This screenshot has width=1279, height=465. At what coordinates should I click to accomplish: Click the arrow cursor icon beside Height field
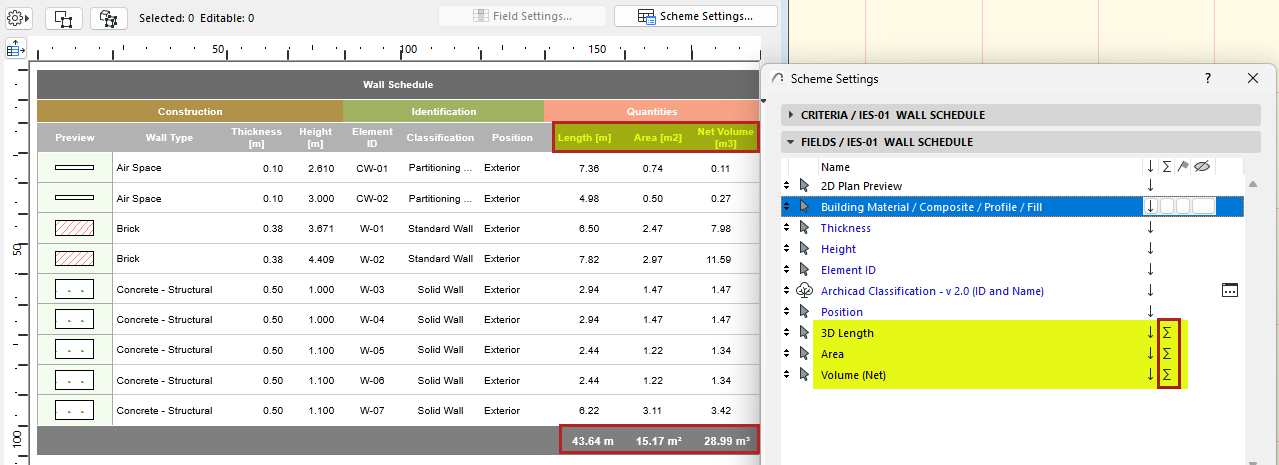pyautogui.click(x=804, y=249)
